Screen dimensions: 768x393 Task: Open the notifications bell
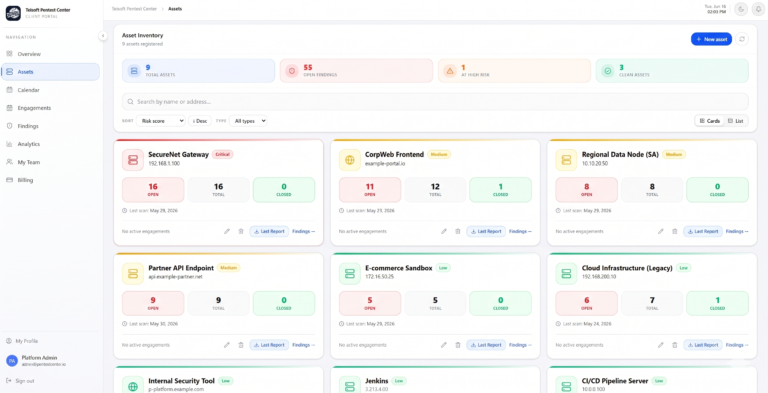758,9
